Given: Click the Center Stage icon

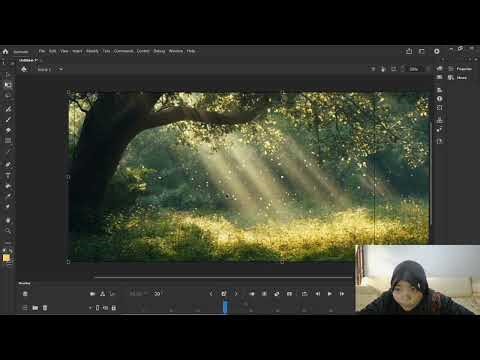Looking at the screenshot, I should (x=373, y=69).
